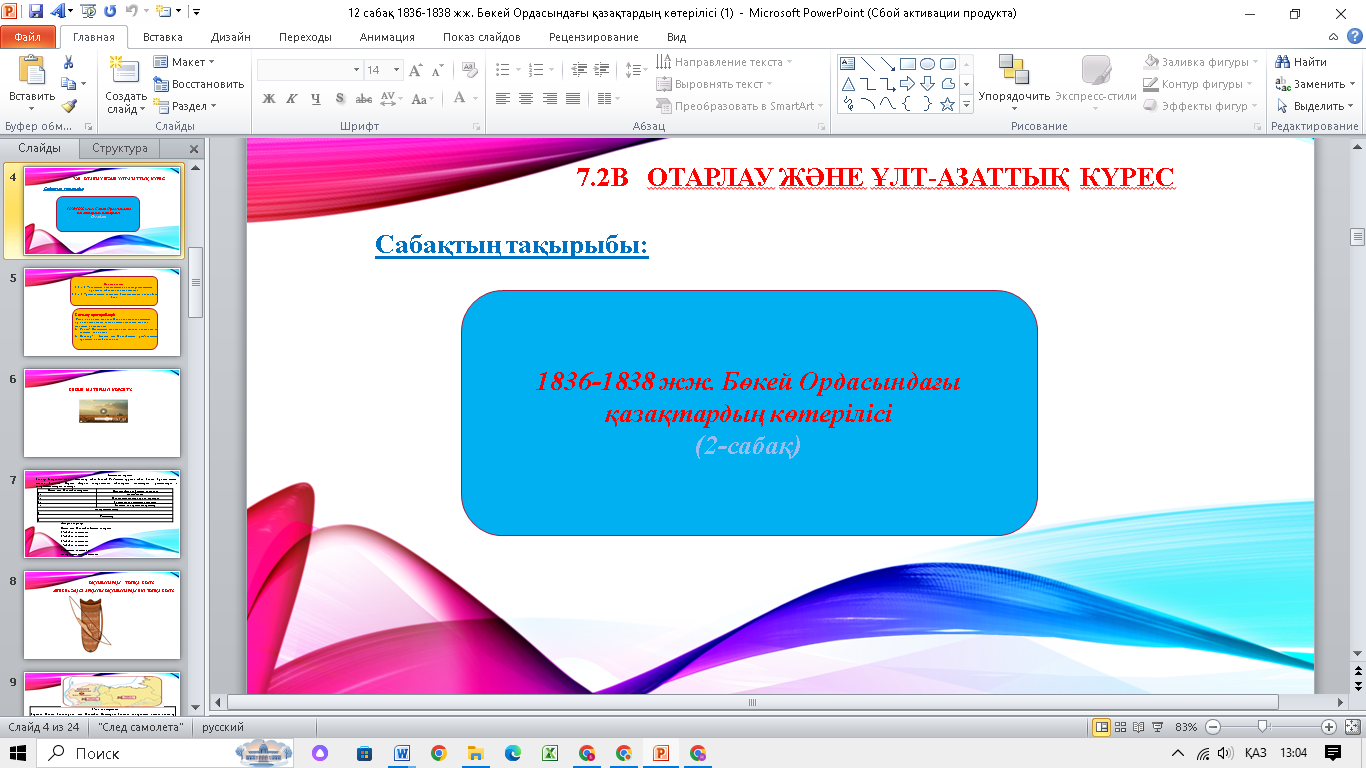Decrease the font size with the small A

(x=438, y=70)
